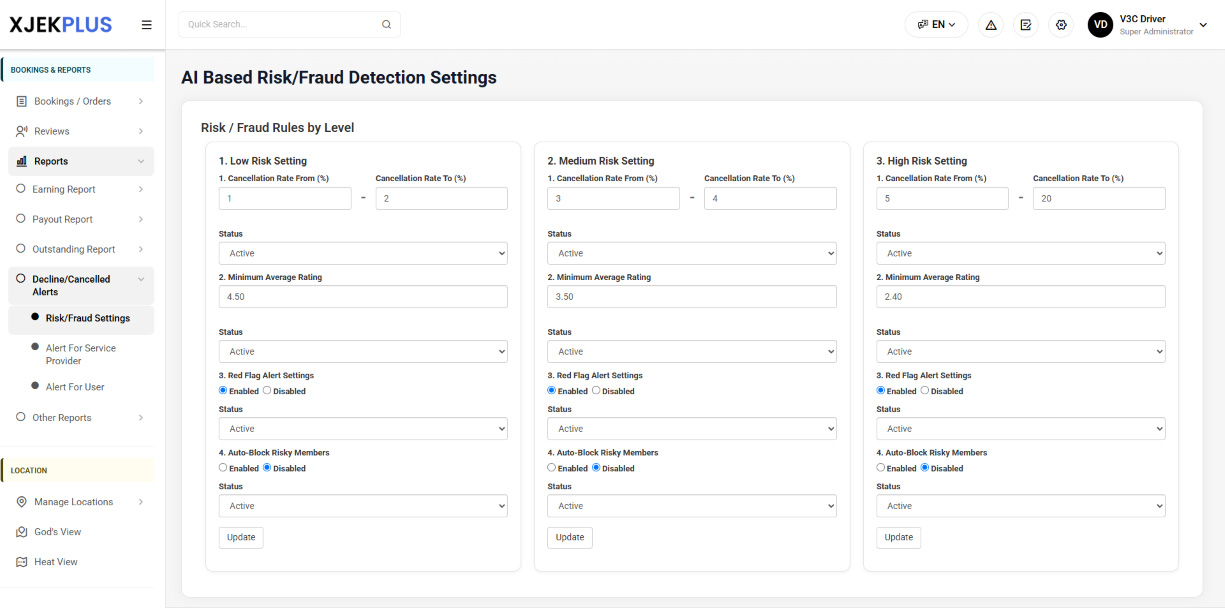Click Update in Medium Risk Setting
Screen dimensions: 1225x608
[570, 537]
